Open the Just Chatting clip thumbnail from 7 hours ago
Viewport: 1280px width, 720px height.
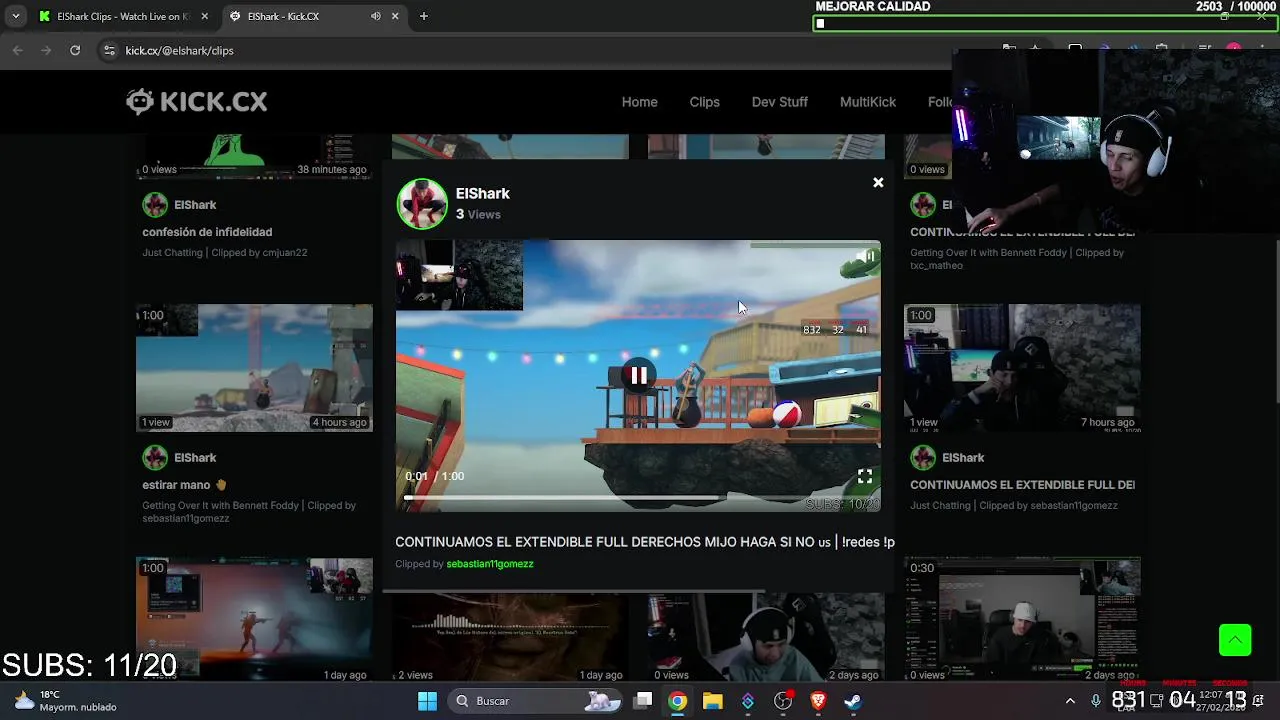pos(1022,368)
